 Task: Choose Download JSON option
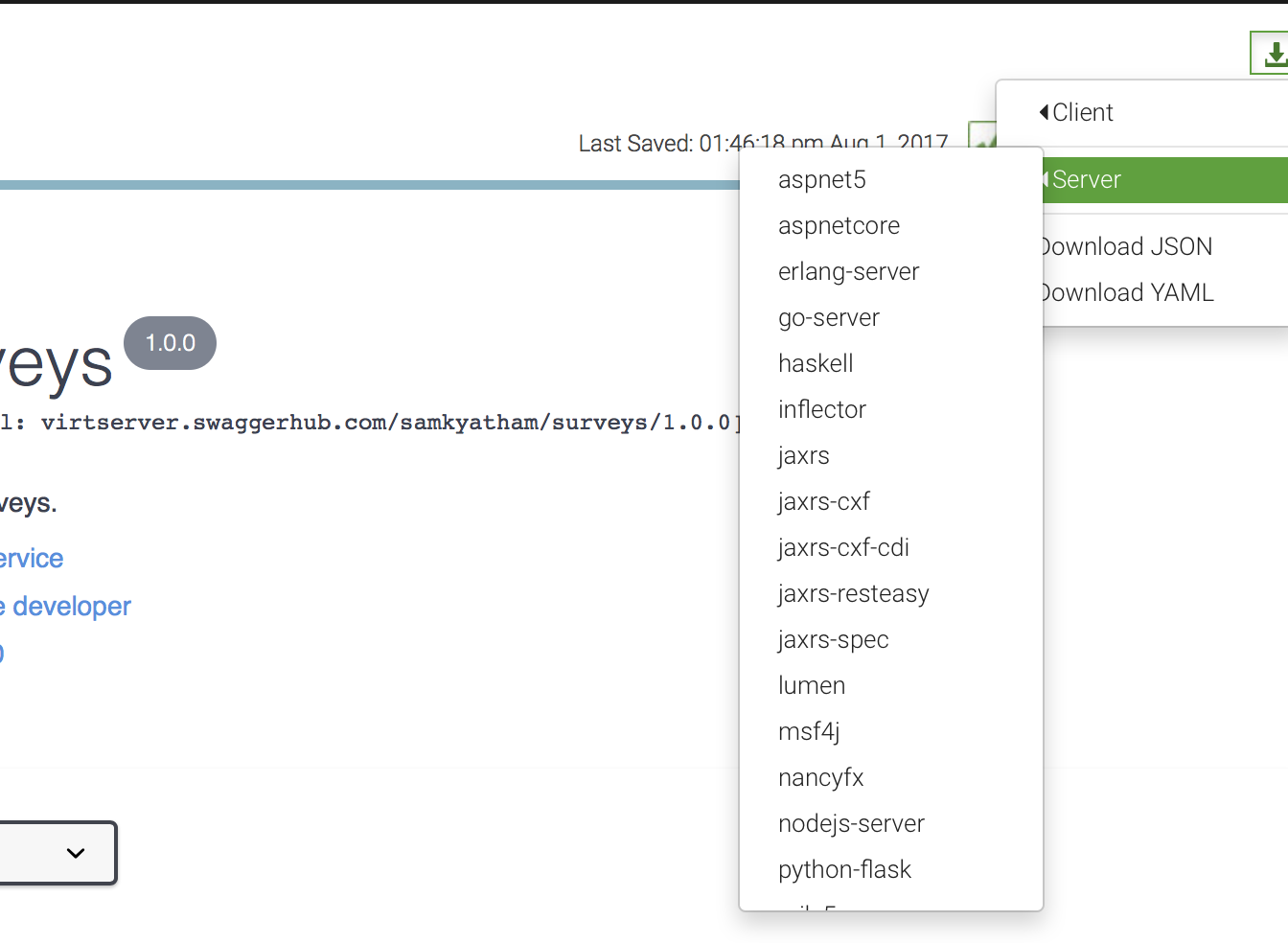point(1127,247)
